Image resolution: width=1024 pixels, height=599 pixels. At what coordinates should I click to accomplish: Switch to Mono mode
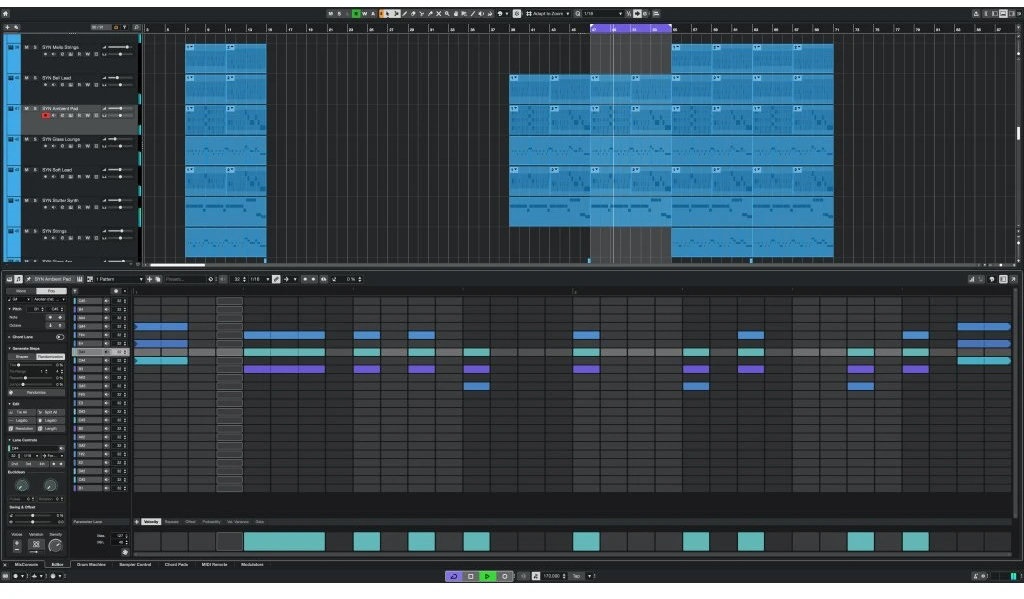point(21,291)
